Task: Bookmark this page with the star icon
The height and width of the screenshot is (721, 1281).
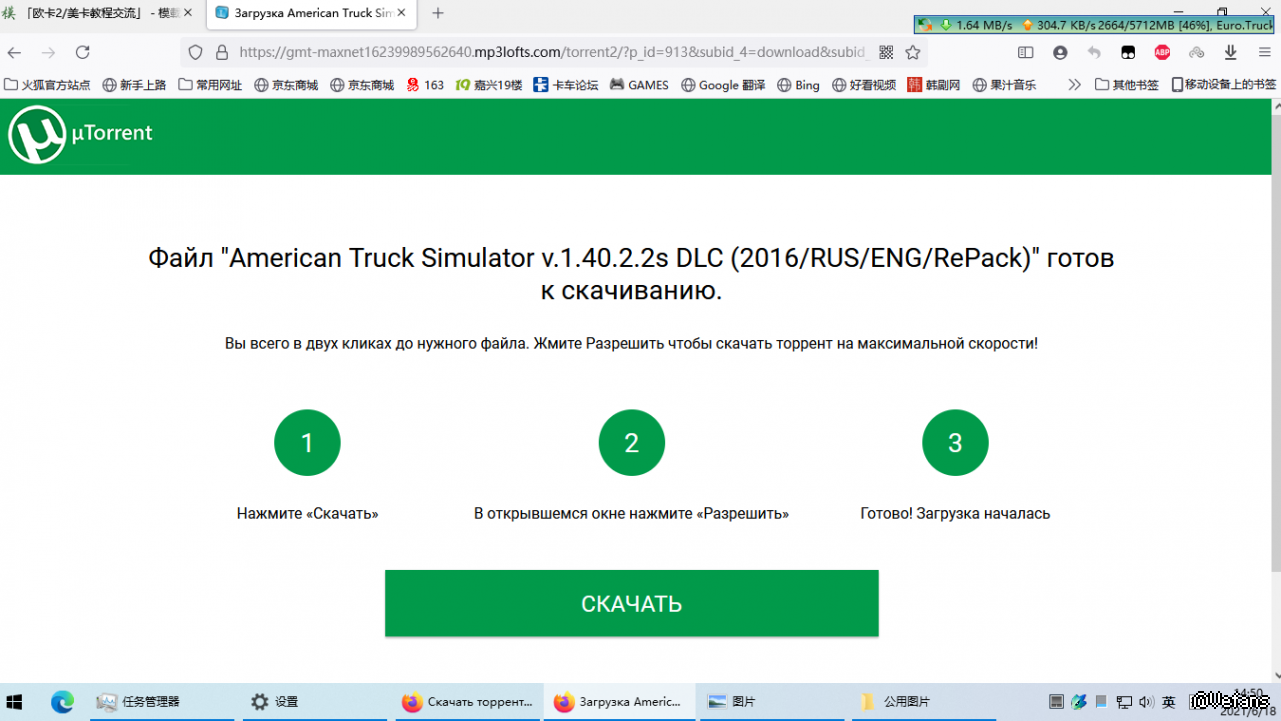Action: 913,52
